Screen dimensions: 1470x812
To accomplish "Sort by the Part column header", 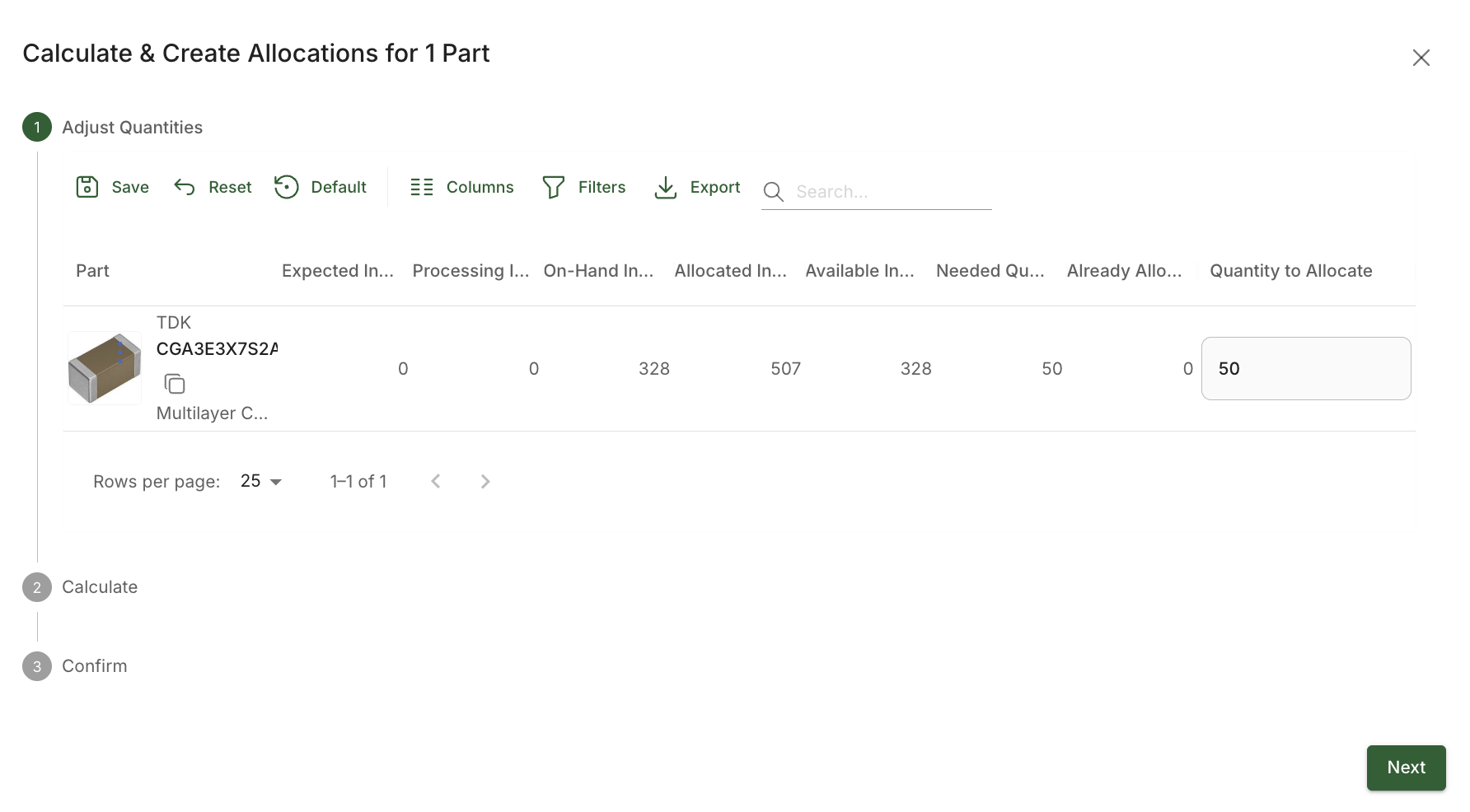I will (92, 271).
